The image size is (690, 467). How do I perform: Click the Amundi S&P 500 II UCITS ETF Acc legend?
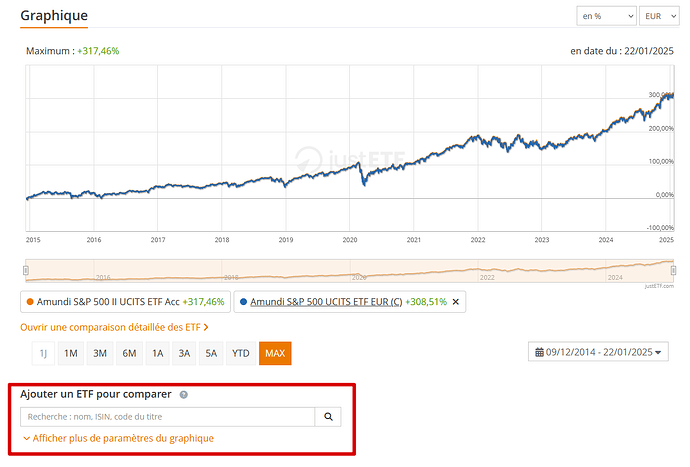[125, 302]
